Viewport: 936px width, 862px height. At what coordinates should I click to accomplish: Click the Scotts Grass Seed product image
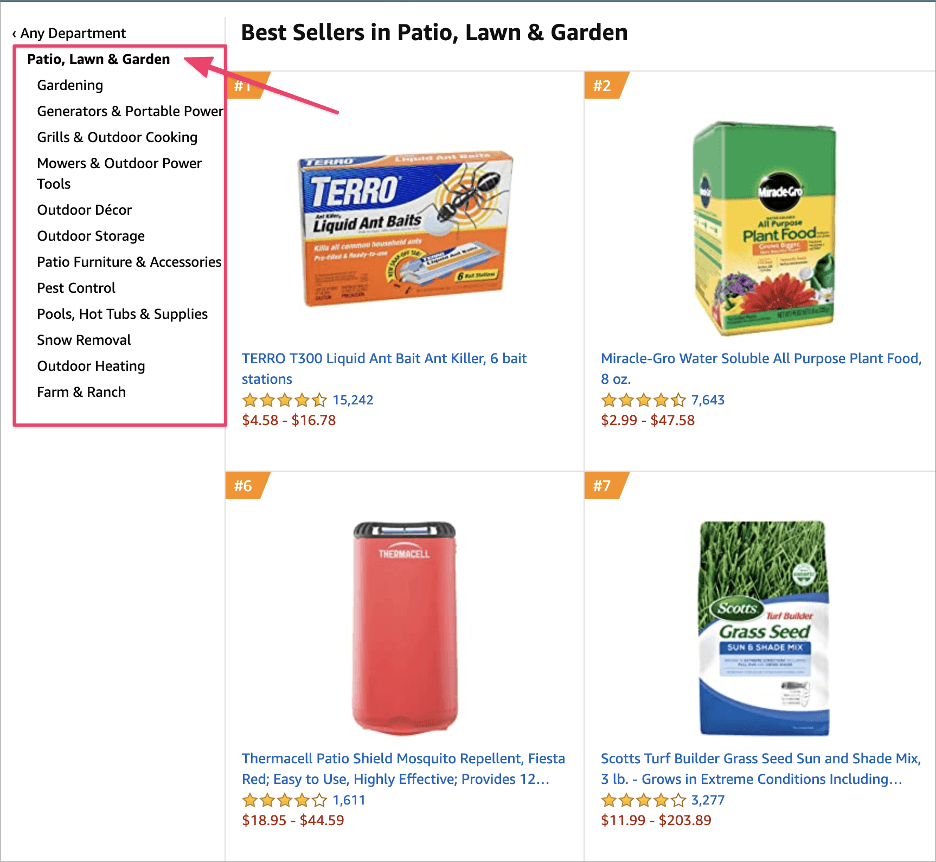(x=763, y=629)
